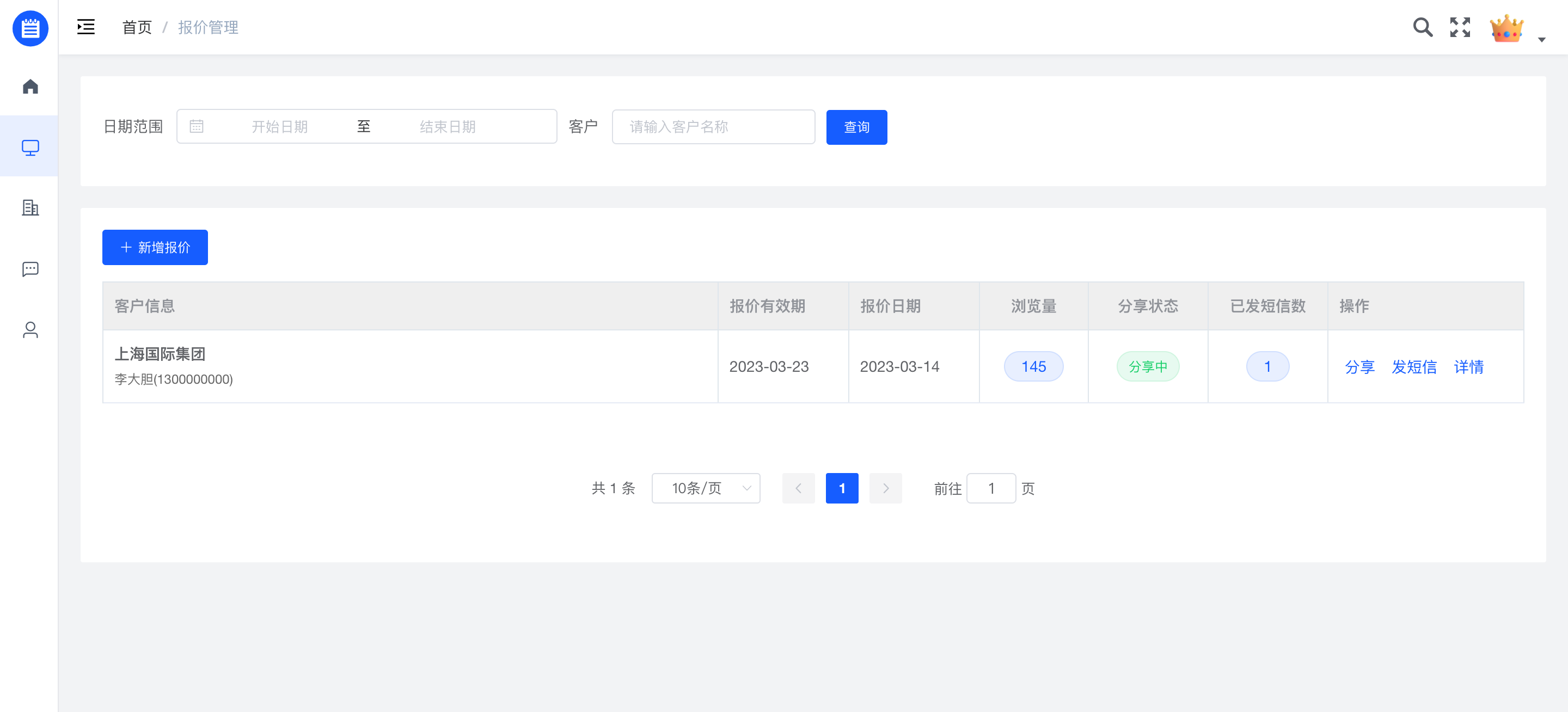Screen dimensions: 1568x712
Task: Click the next page arrow
Action: [885, 488]
